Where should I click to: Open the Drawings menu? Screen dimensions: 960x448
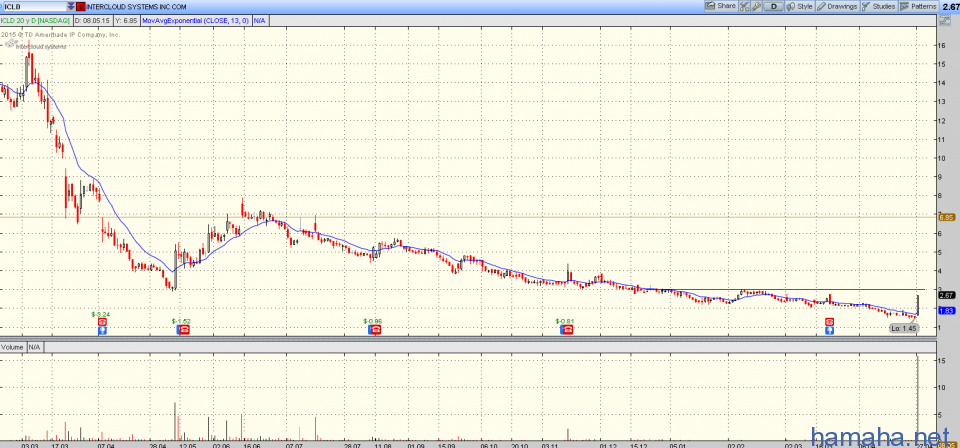(838, 6)
